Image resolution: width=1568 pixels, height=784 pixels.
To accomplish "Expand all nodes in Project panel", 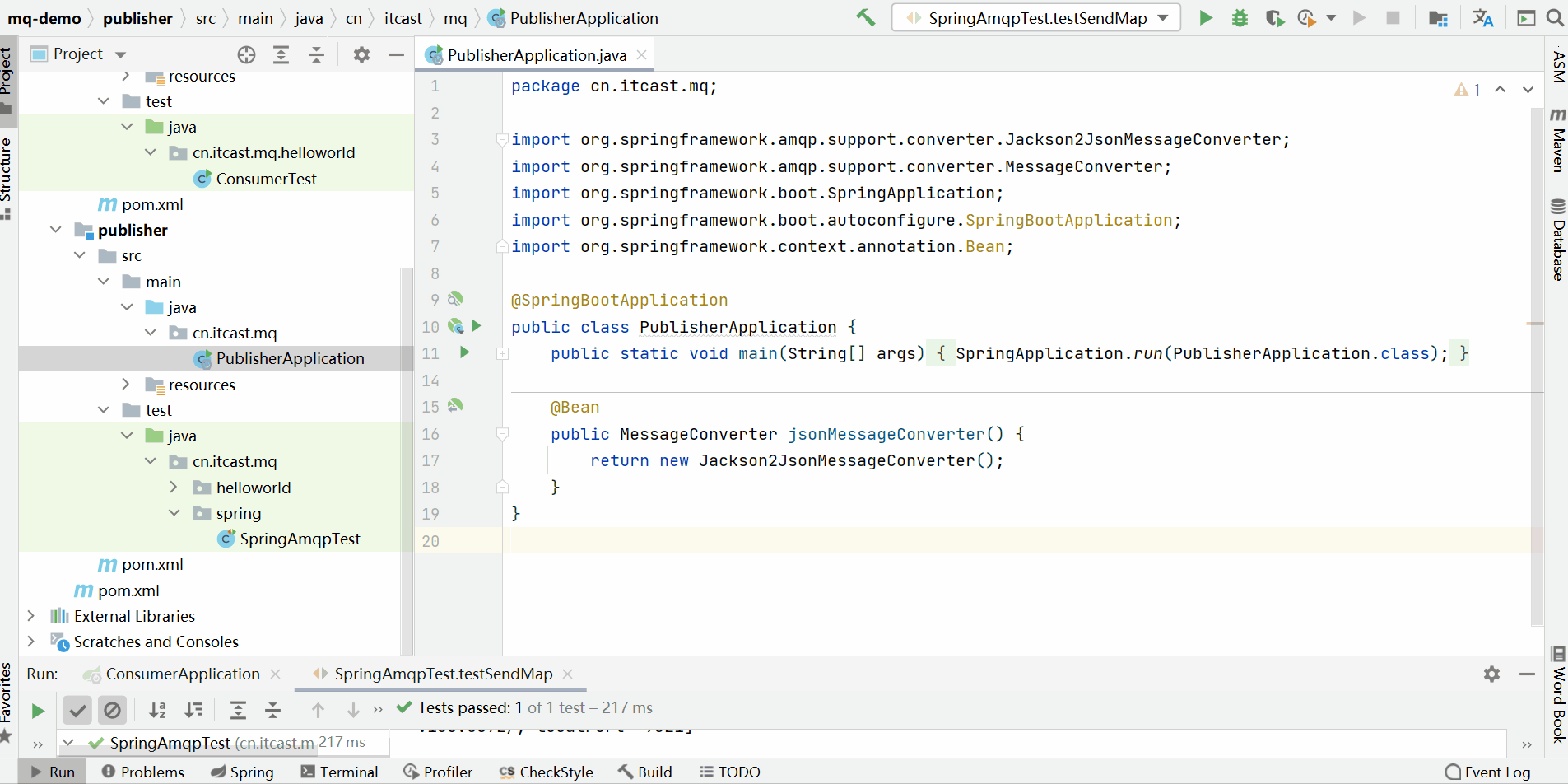I will (x=281, y=54).
